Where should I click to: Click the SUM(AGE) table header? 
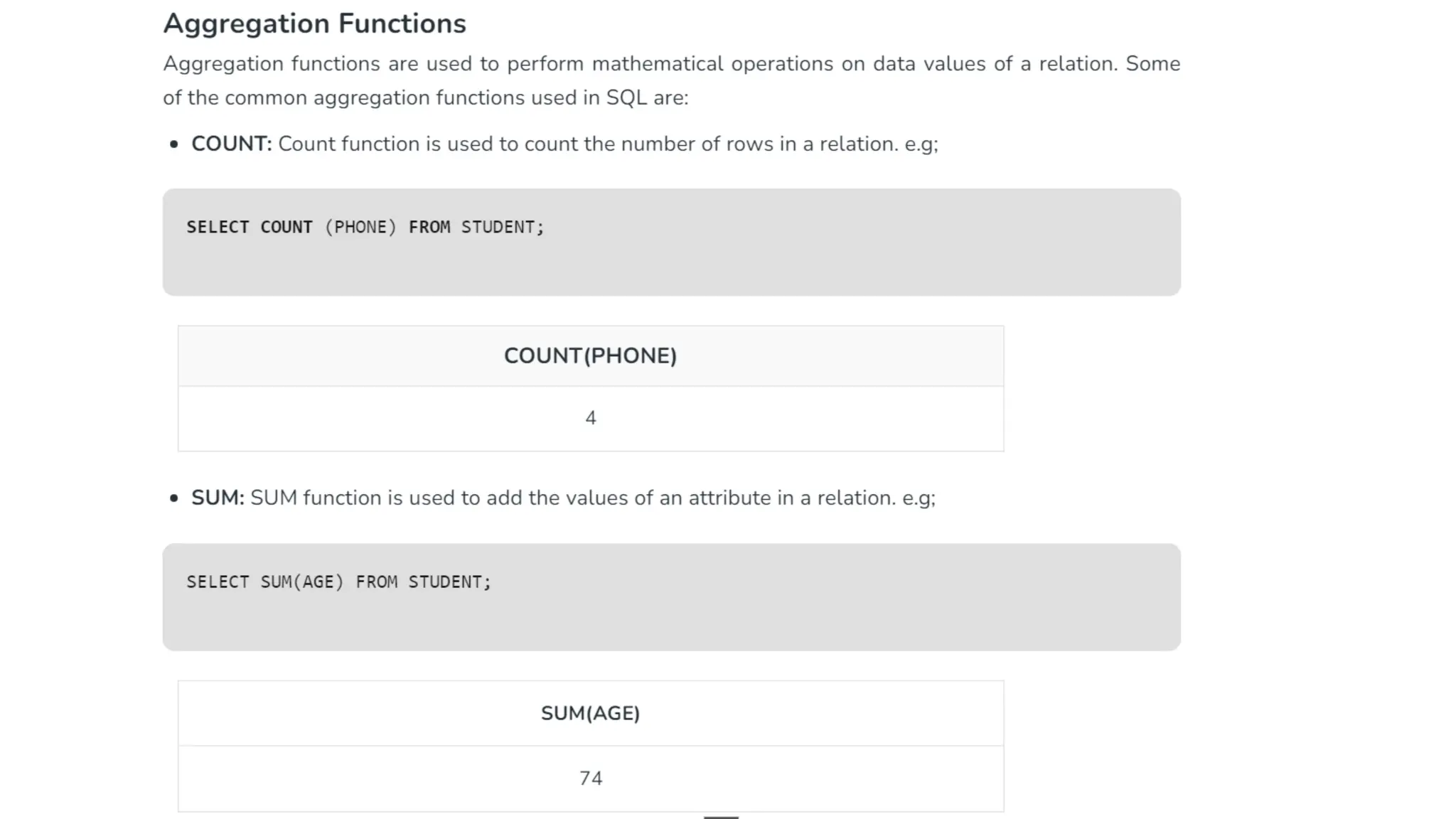click(590, 713)
